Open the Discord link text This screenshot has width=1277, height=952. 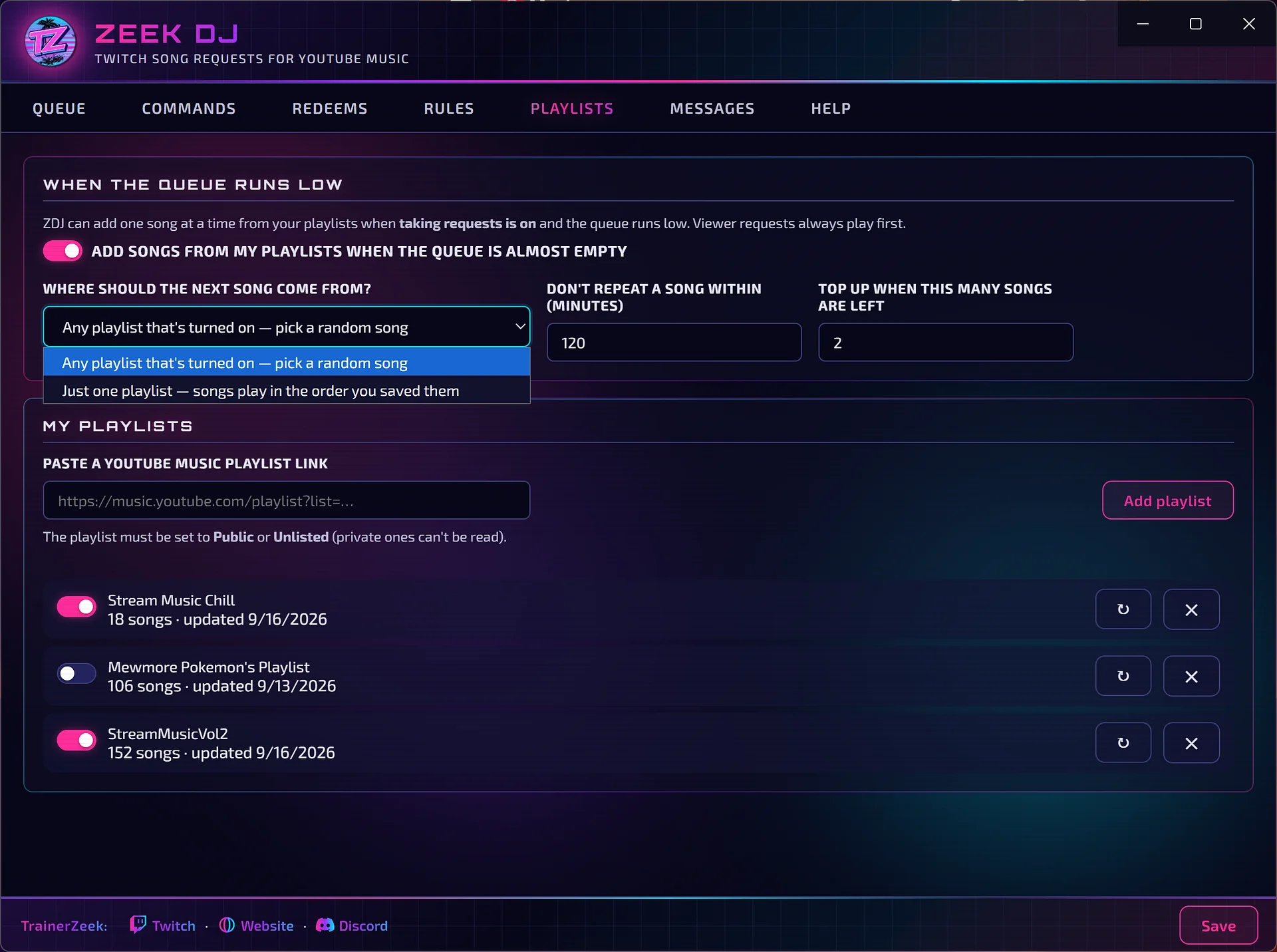pyautogui.click(x=363, y=925)
